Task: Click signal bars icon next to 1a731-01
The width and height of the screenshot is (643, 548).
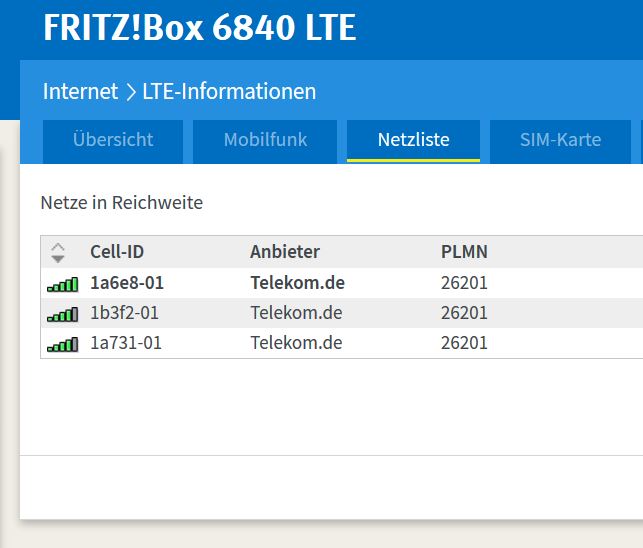Action: tap(63, 345)
